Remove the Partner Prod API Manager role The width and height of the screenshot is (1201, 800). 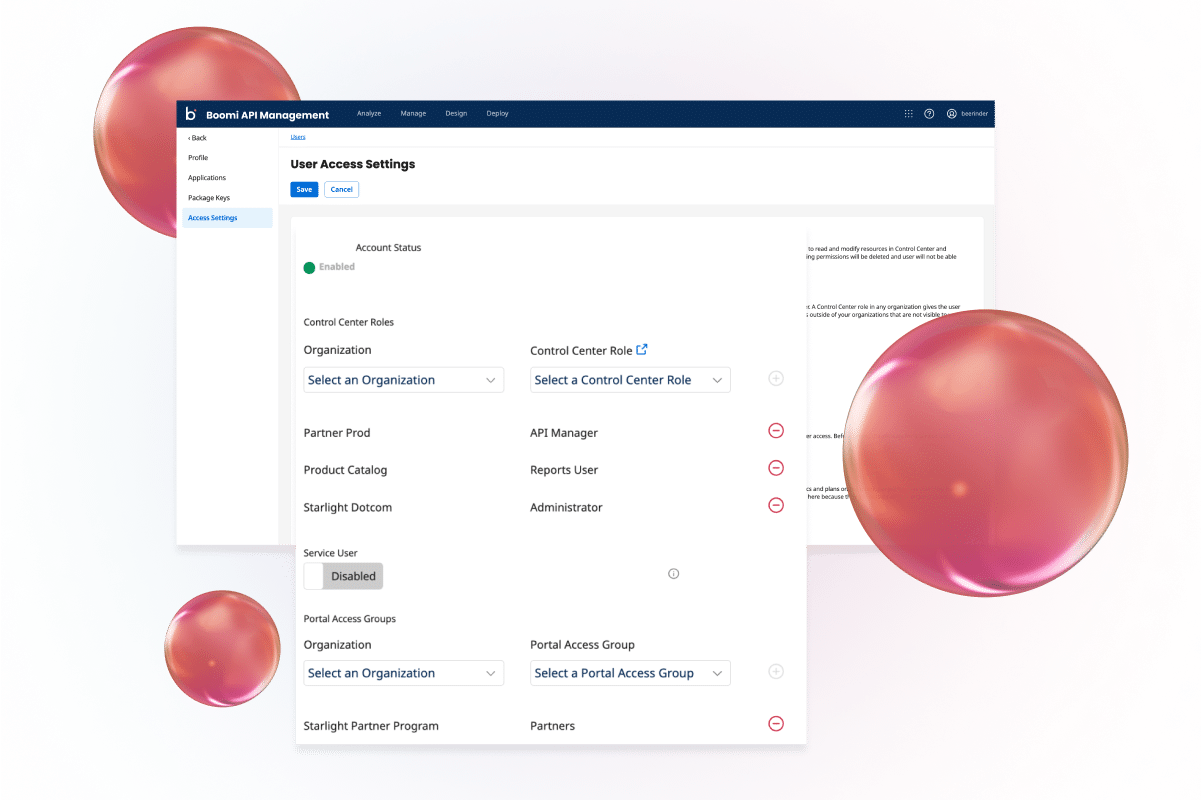click(775, 431)
